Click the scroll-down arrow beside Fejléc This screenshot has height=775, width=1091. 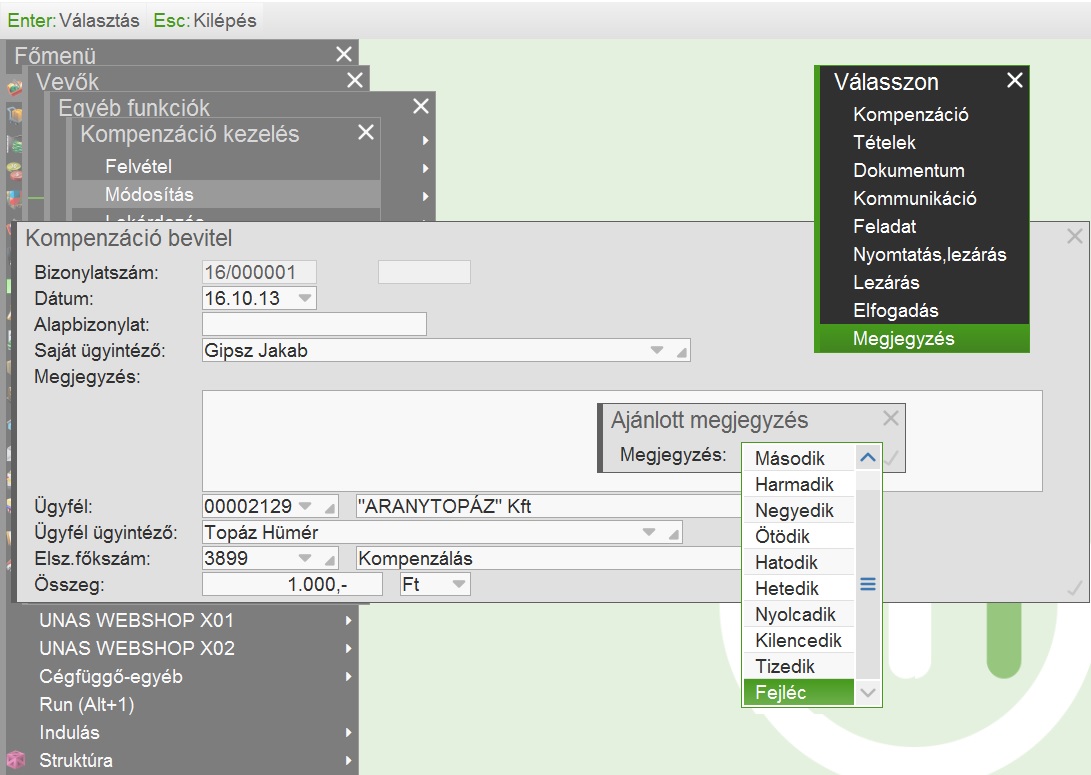[x=868, y=692]
